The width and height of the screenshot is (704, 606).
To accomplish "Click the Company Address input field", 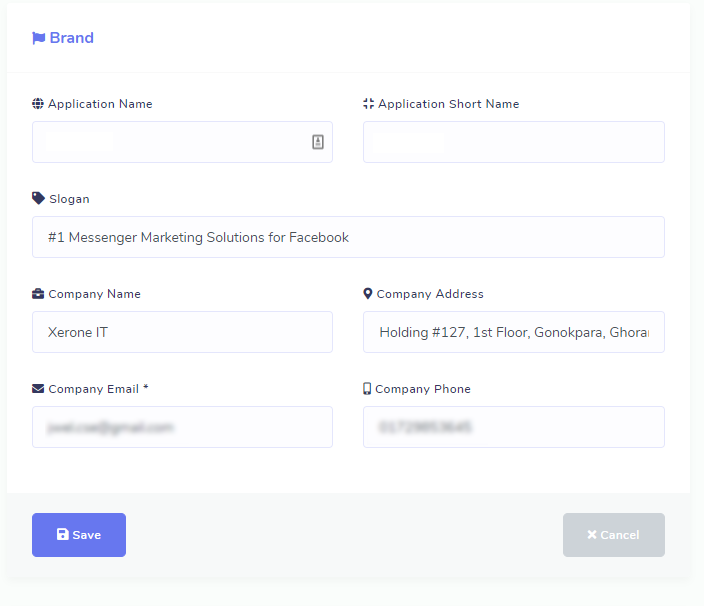I will [513, 332].
